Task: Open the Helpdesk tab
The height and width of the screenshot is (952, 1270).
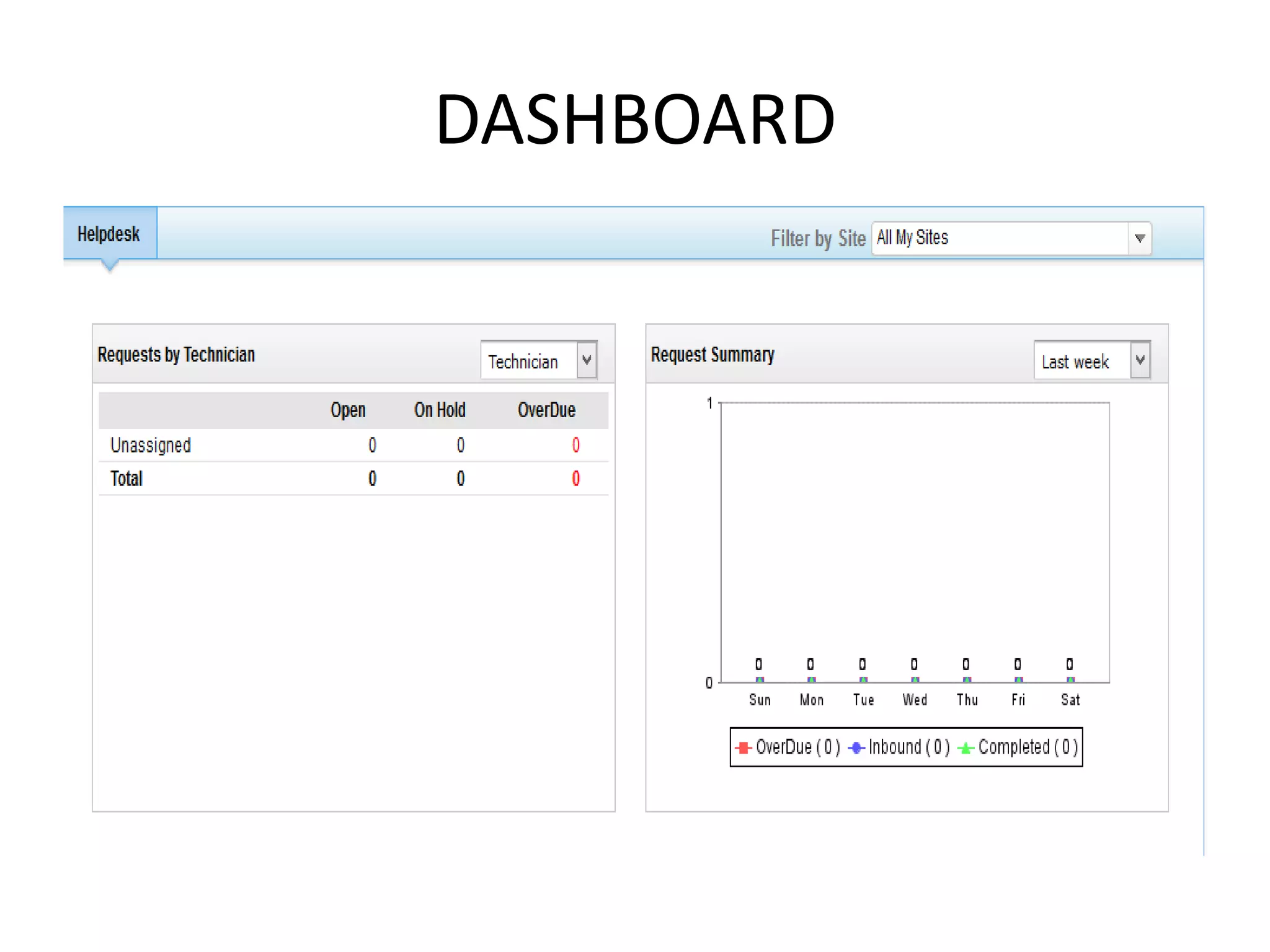Action: tap(110, 233)
